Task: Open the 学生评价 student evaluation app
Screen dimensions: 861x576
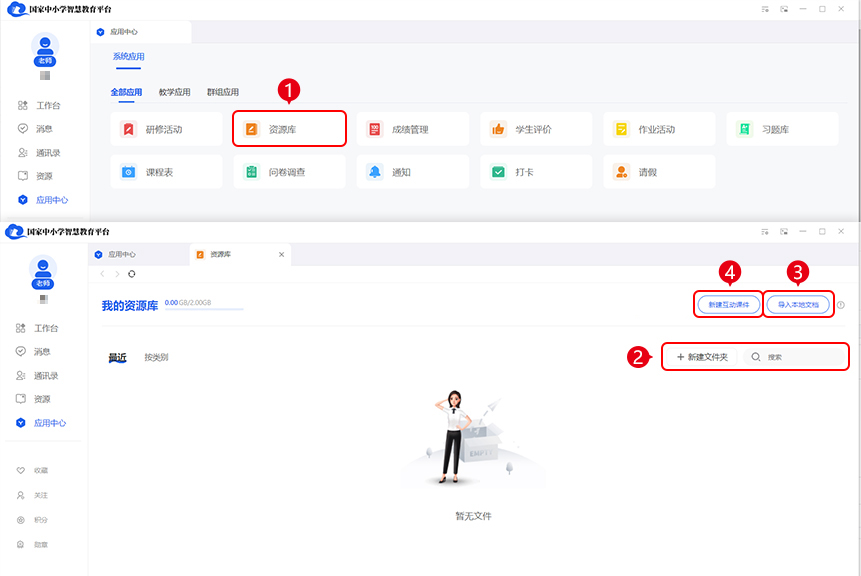Action: pyautogui.click(x=535, y=129)
